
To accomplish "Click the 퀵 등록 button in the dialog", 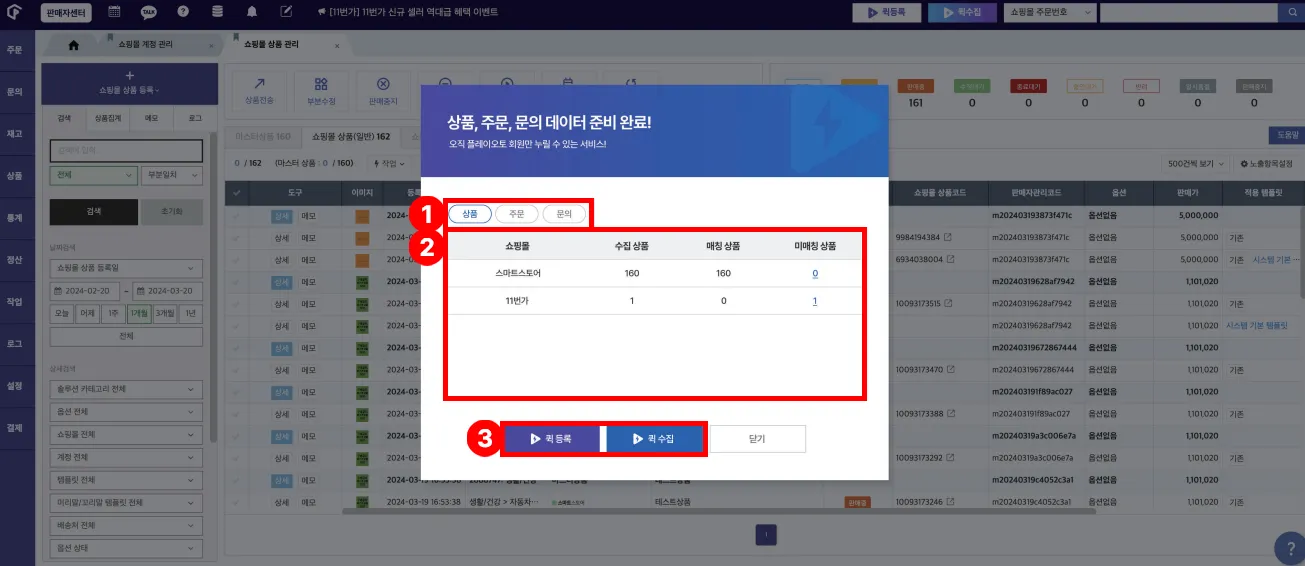I will pyautogui.click(x=550, y=439).
